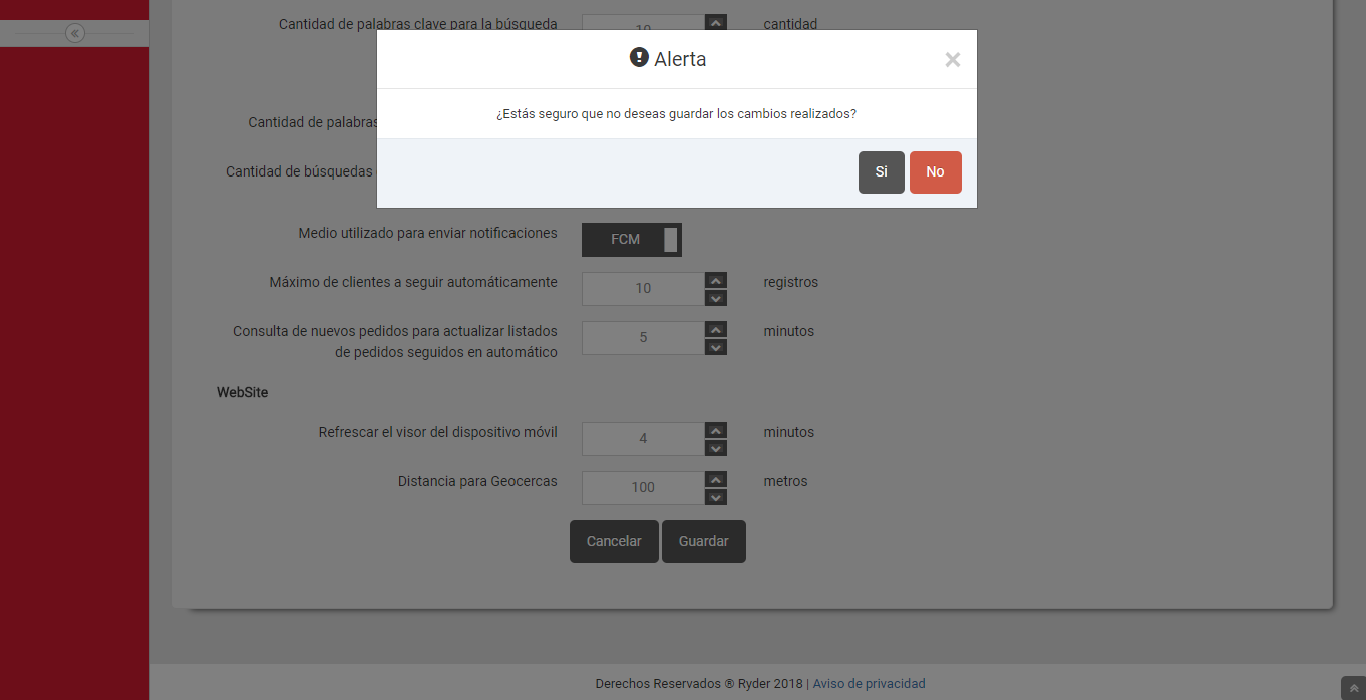This screenshot has height=700, width=1366.
Task: Decrease distancia para Geocercas meters
Action: pos(715,497)
